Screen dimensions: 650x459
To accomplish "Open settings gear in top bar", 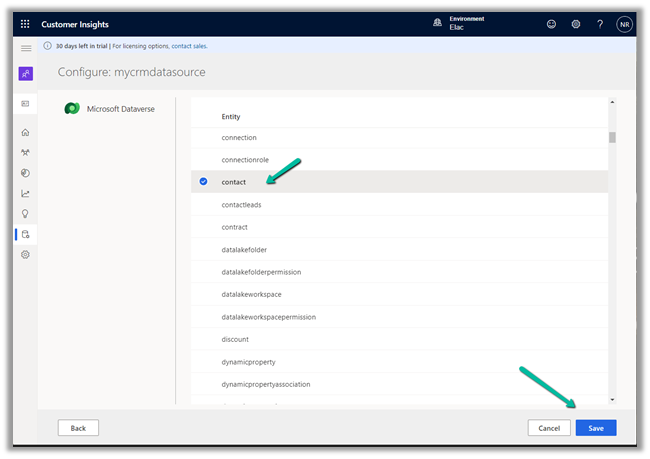I will (x=575, y=24).
